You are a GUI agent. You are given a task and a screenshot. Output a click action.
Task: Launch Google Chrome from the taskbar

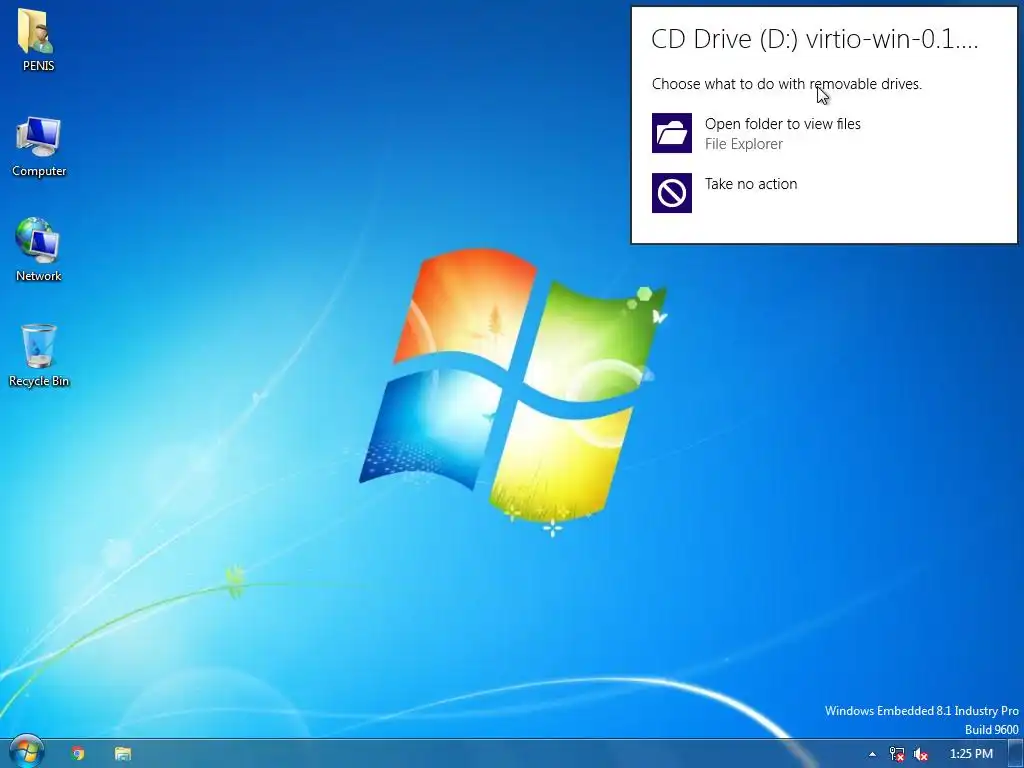(x=78, y=754)
